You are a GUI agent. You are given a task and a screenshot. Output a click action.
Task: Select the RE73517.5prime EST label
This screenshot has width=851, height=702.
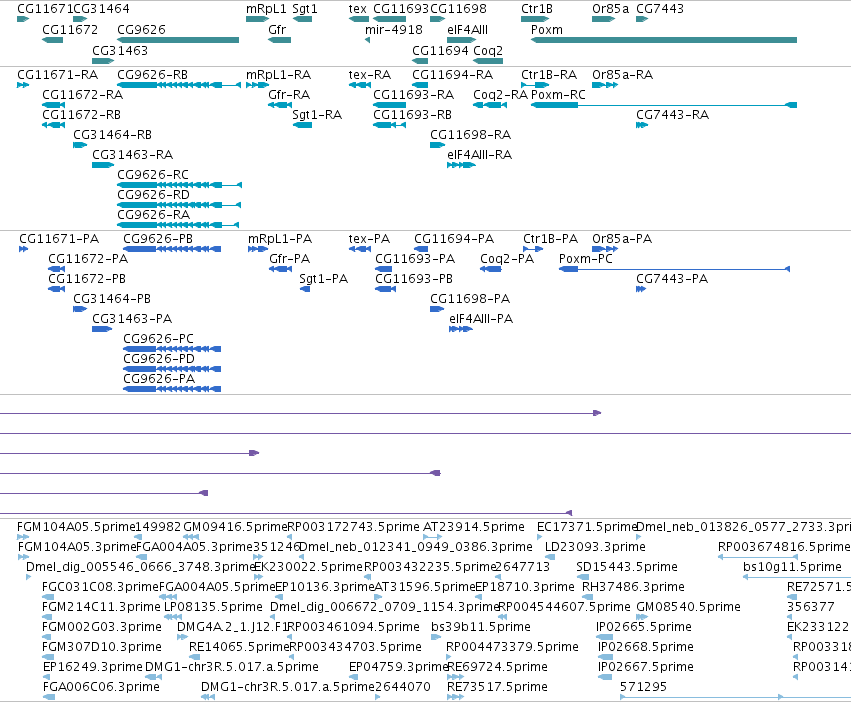pyautogui.click(x=497, y=687)
